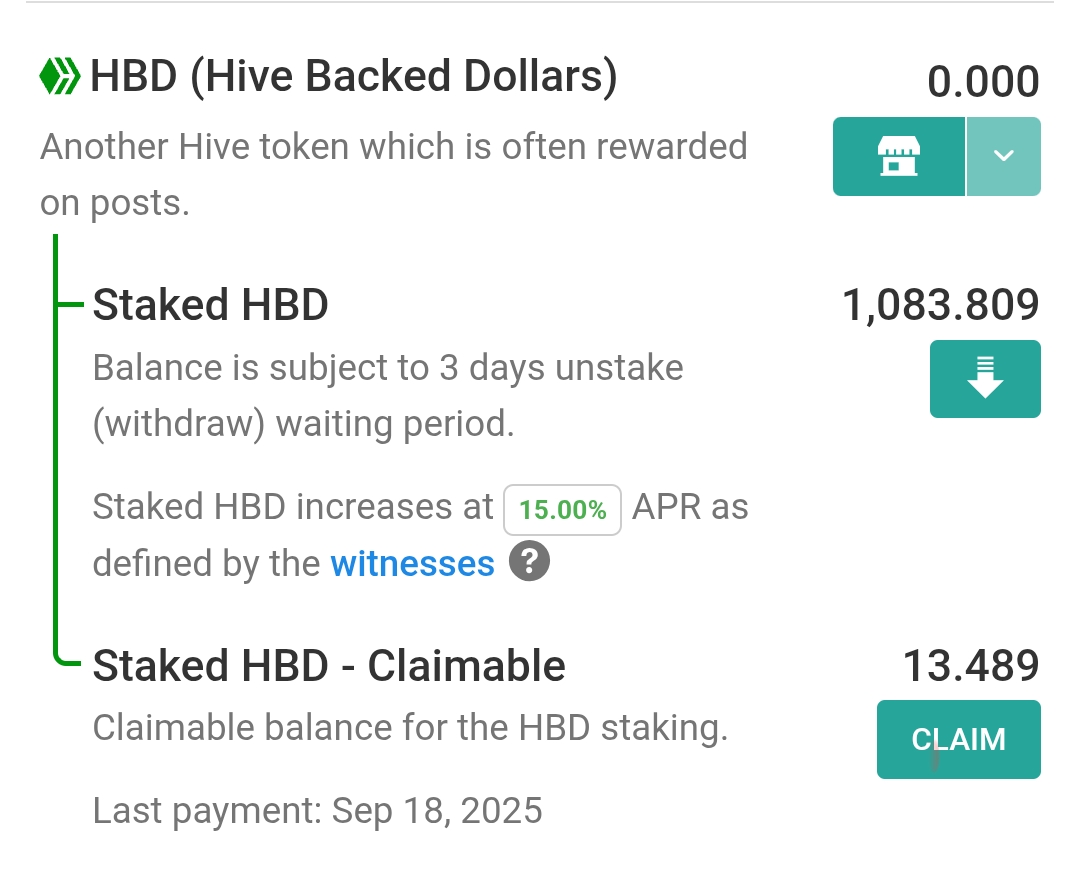Select the 0.000 HBD balance display
Viewport: 1080px width, 896px height.
tap(984, 82)
